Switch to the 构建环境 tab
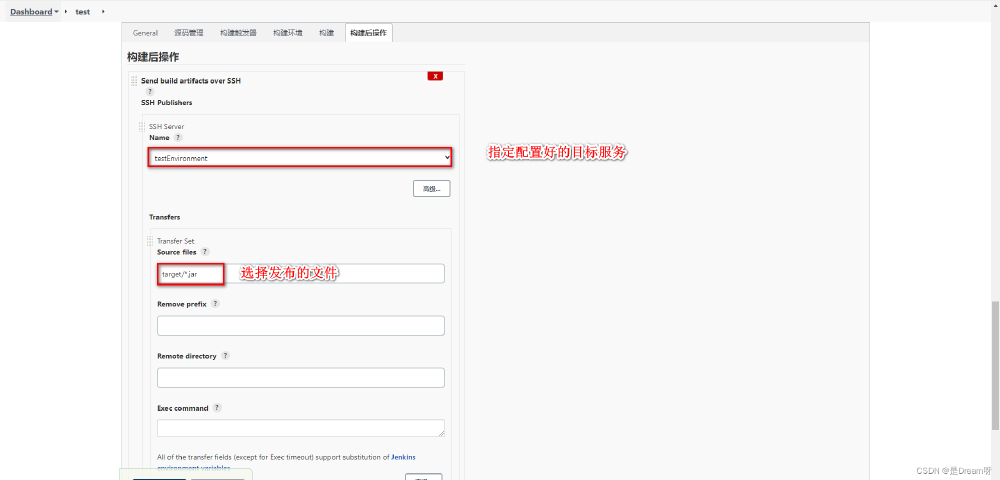1000x480 pixels. tap(288, 33)
